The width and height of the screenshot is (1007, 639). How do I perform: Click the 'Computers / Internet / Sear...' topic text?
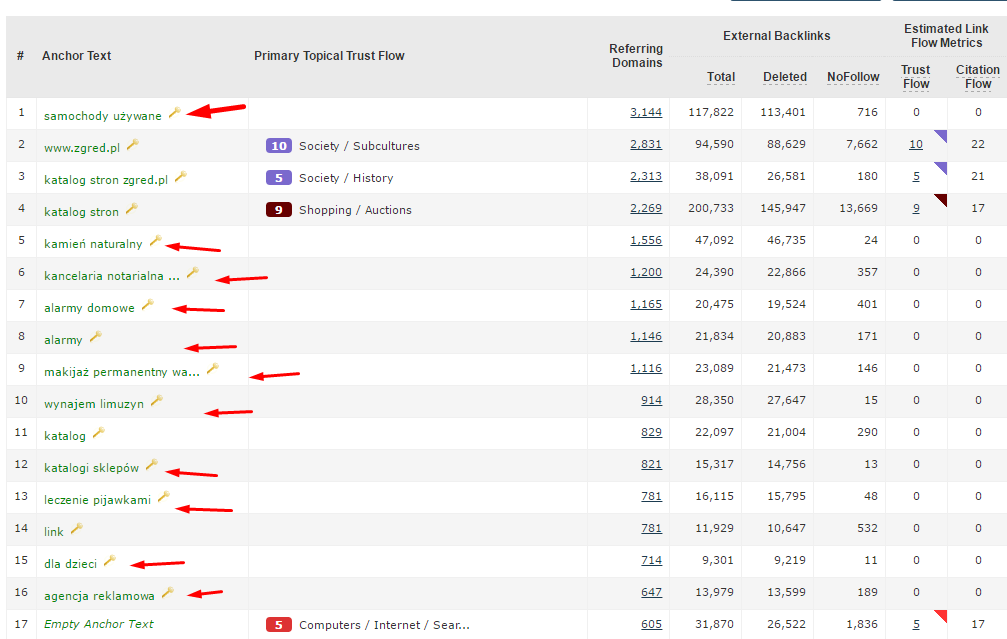pos(384,626)
